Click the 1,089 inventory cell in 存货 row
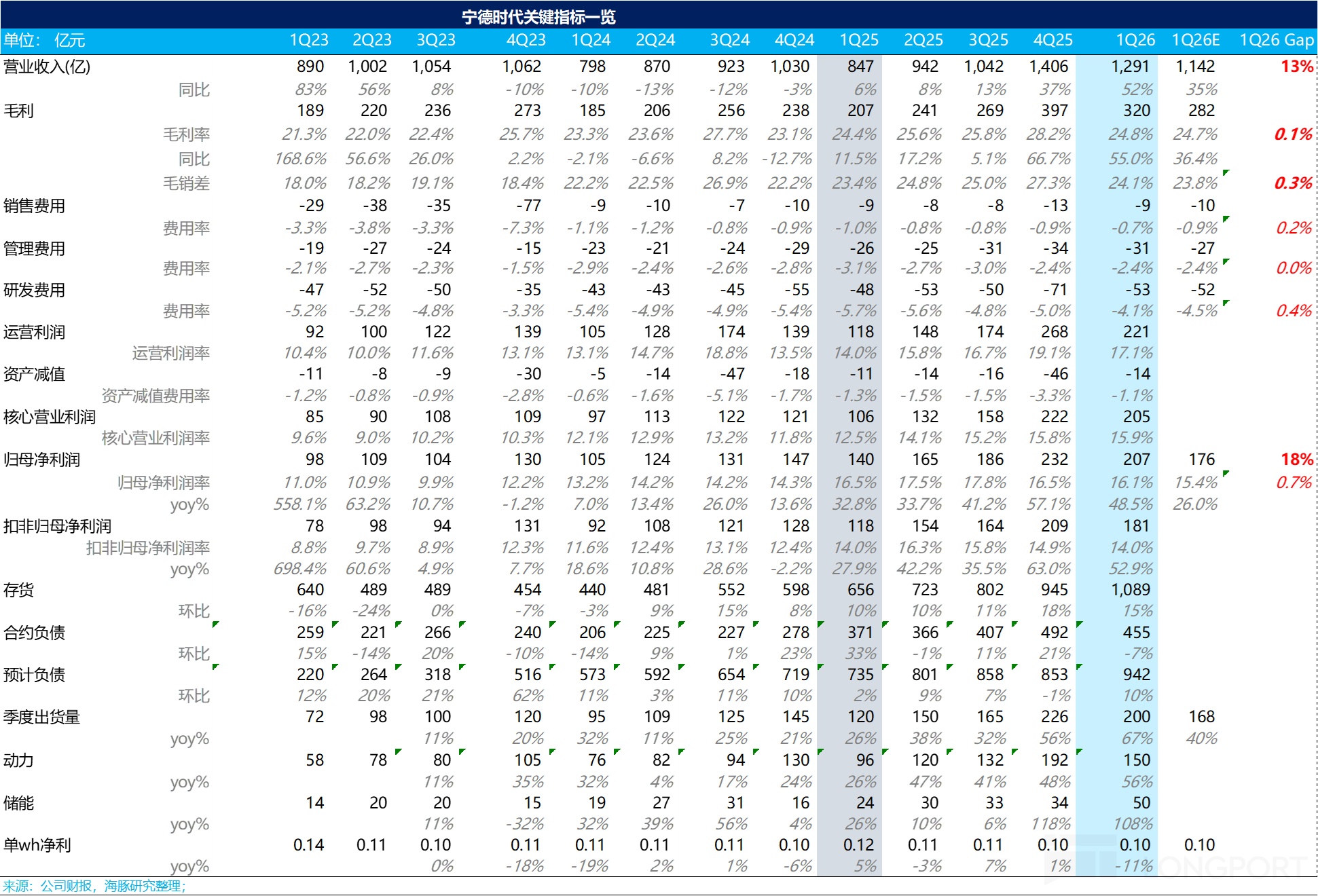 point(1130,590)
